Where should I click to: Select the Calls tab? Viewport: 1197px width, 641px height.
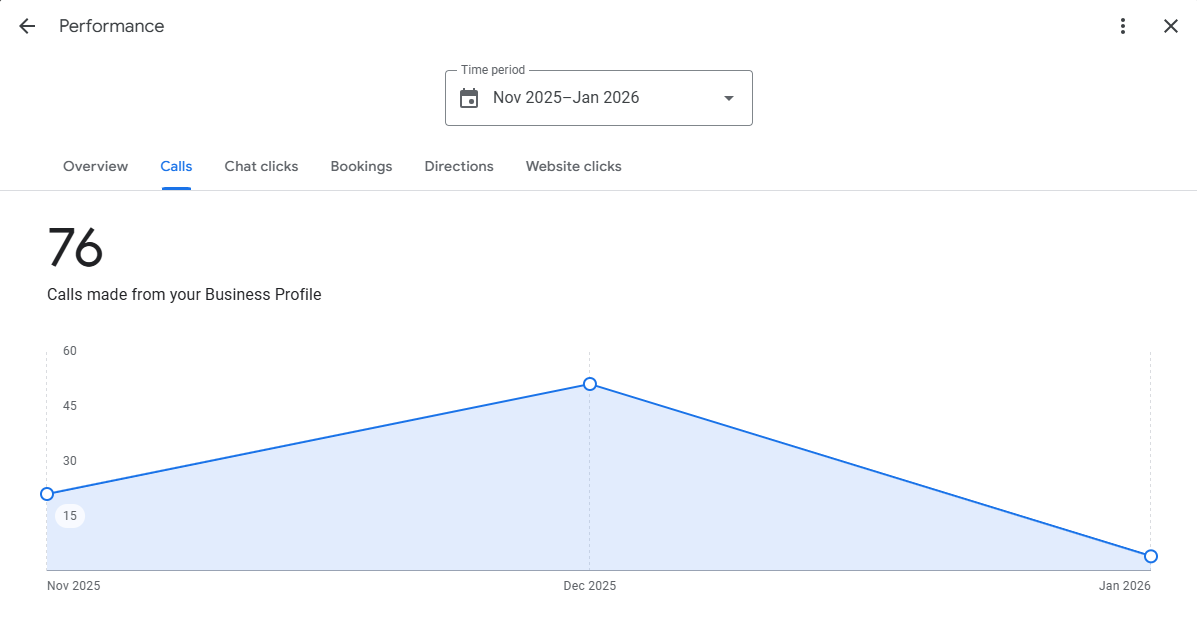176,166
